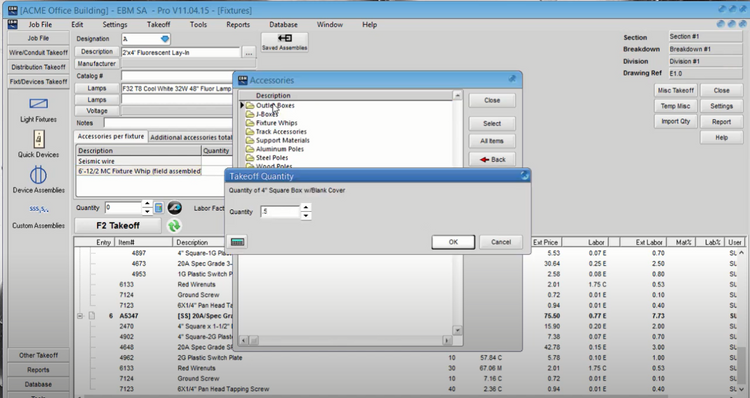This screenshot has width=750, height=398.
Task: Open the Takeoff menu
Action: (158, 24)
